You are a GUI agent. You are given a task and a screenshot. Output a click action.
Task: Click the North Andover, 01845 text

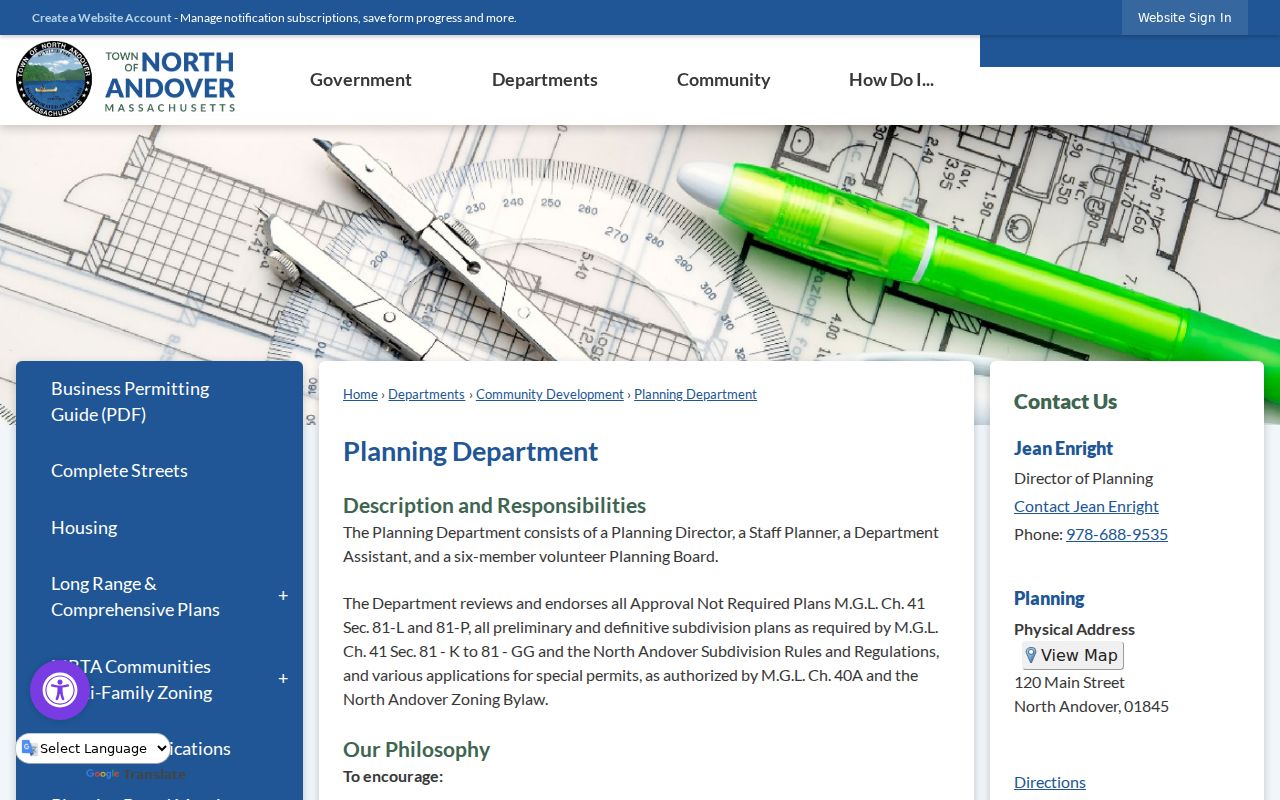coord(1091,706)
